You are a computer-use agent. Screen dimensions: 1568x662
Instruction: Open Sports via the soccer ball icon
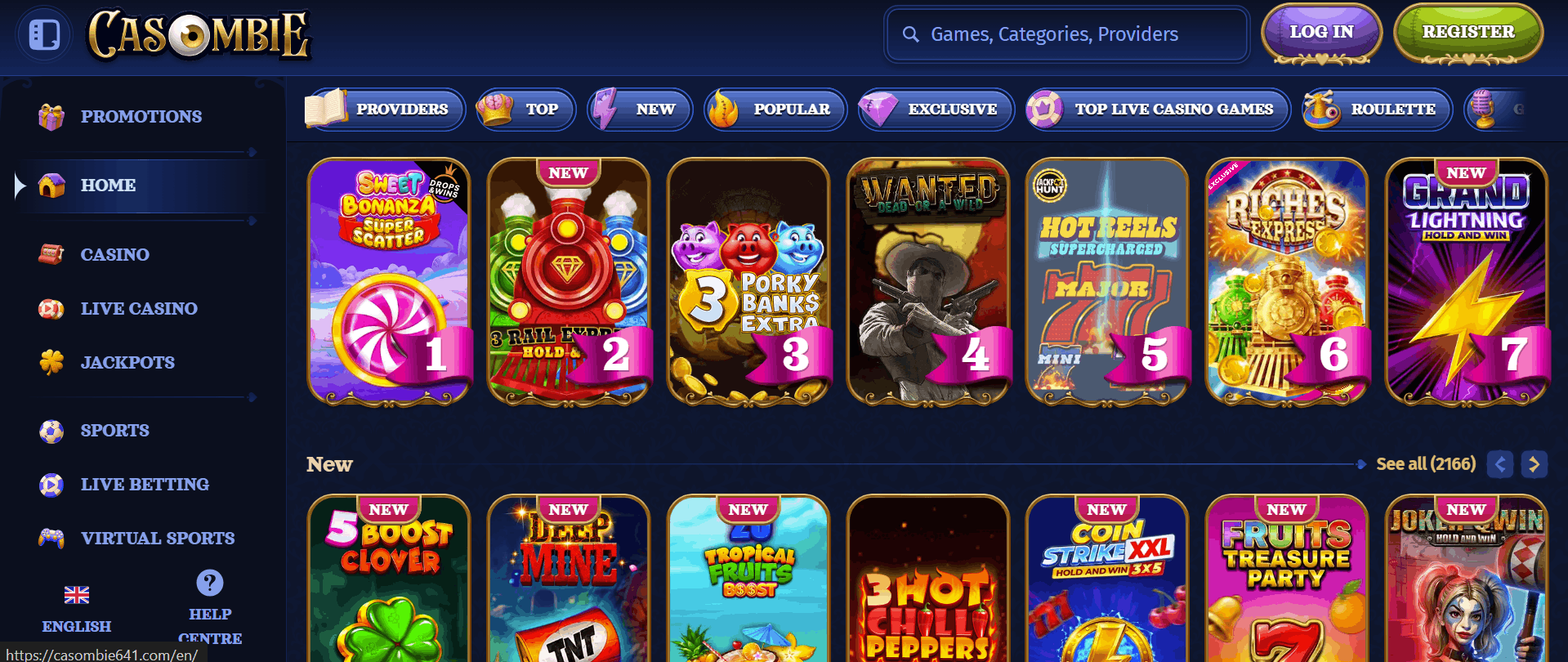tap(51, 431)
